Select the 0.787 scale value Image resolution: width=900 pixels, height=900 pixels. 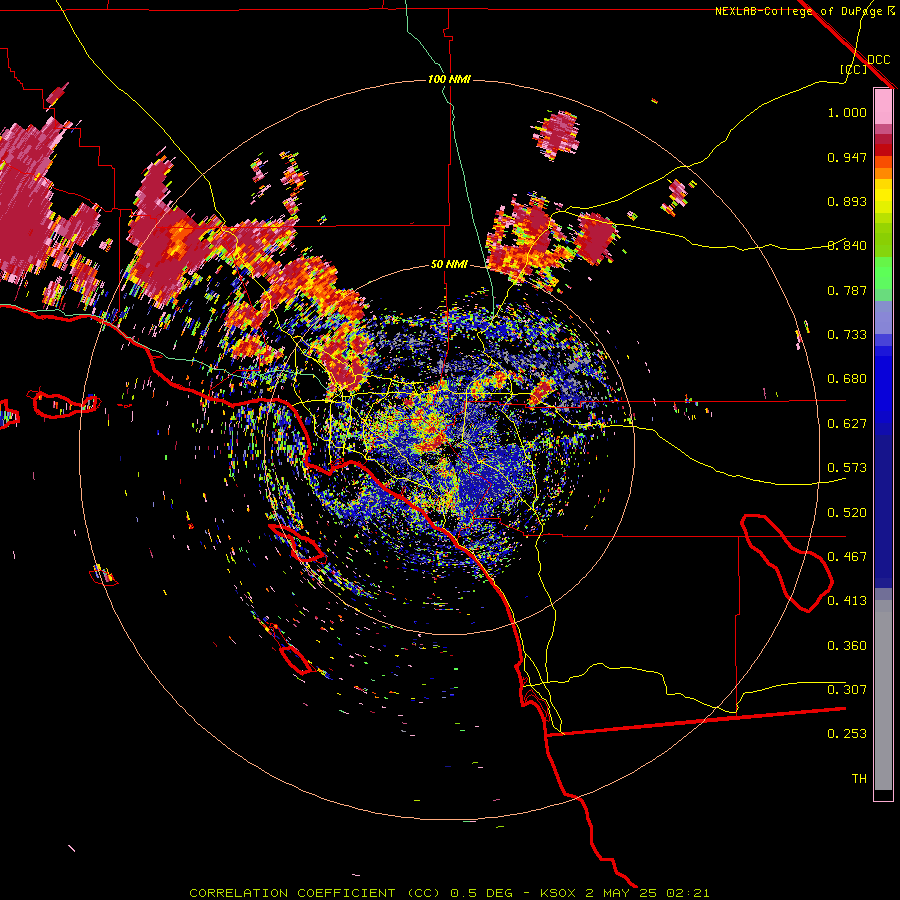(847, 290)
